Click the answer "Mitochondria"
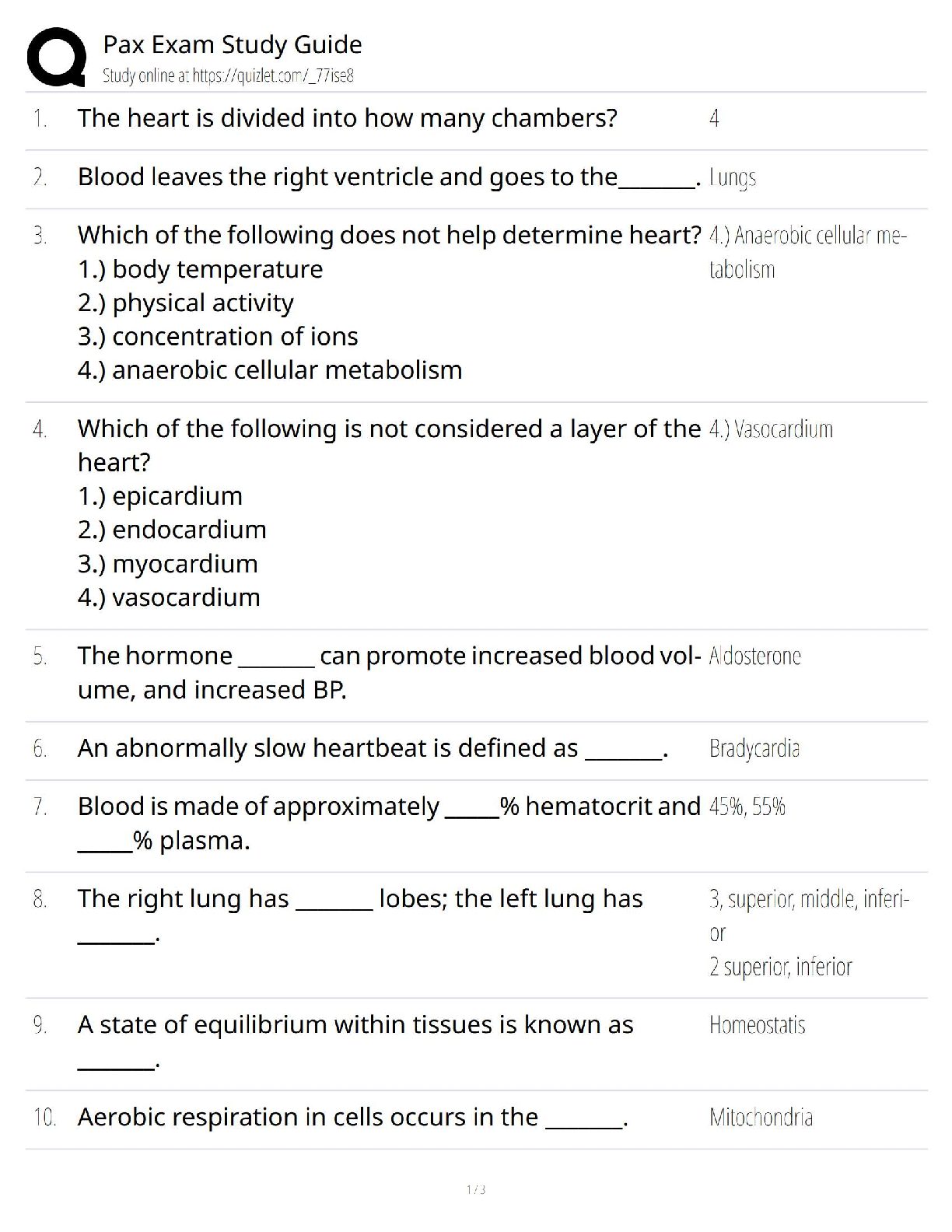Screen dimensions: 952x1232 click(761, 1118)
